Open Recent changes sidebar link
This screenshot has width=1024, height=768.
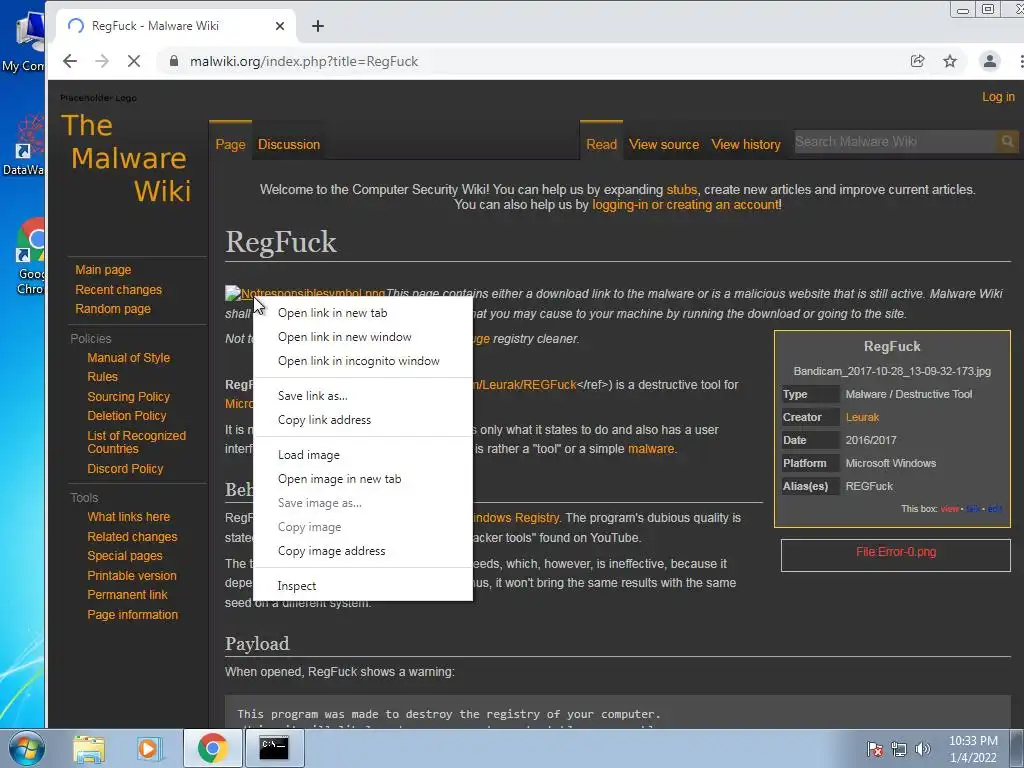[118, 289]
